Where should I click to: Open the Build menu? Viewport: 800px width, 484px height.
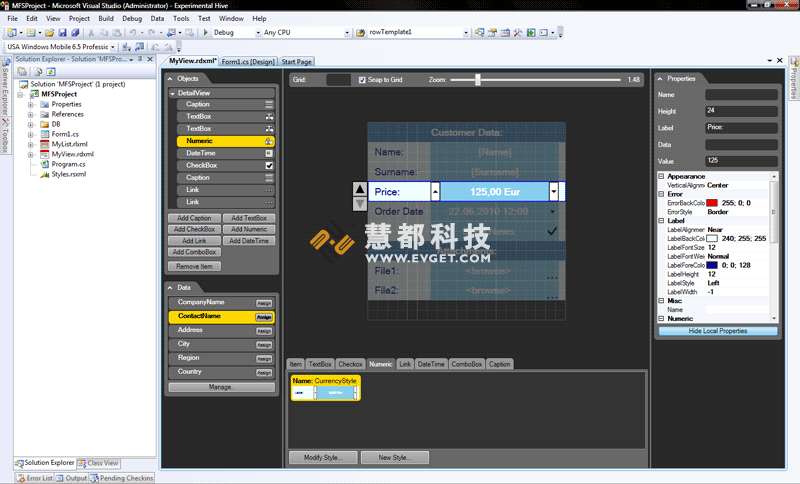coord(105,18)
